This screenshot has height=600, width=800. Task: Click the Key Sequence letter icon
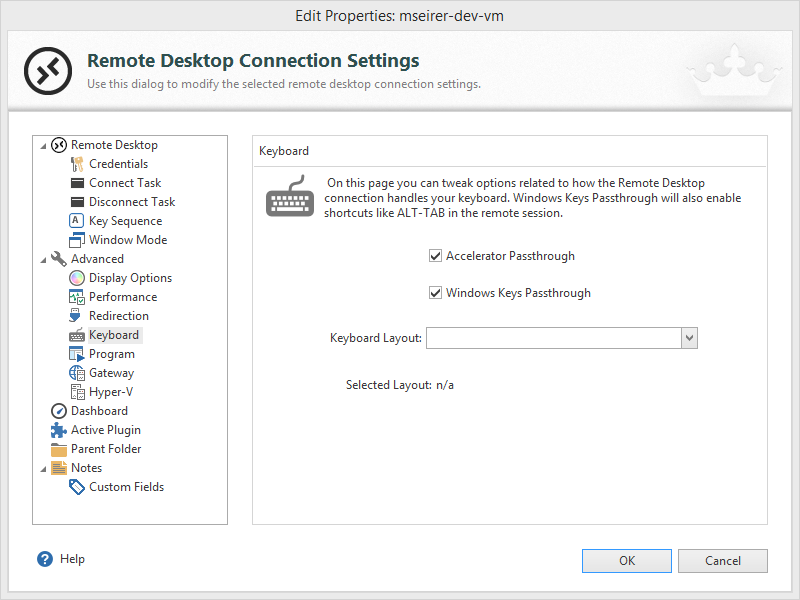[76, 220]
